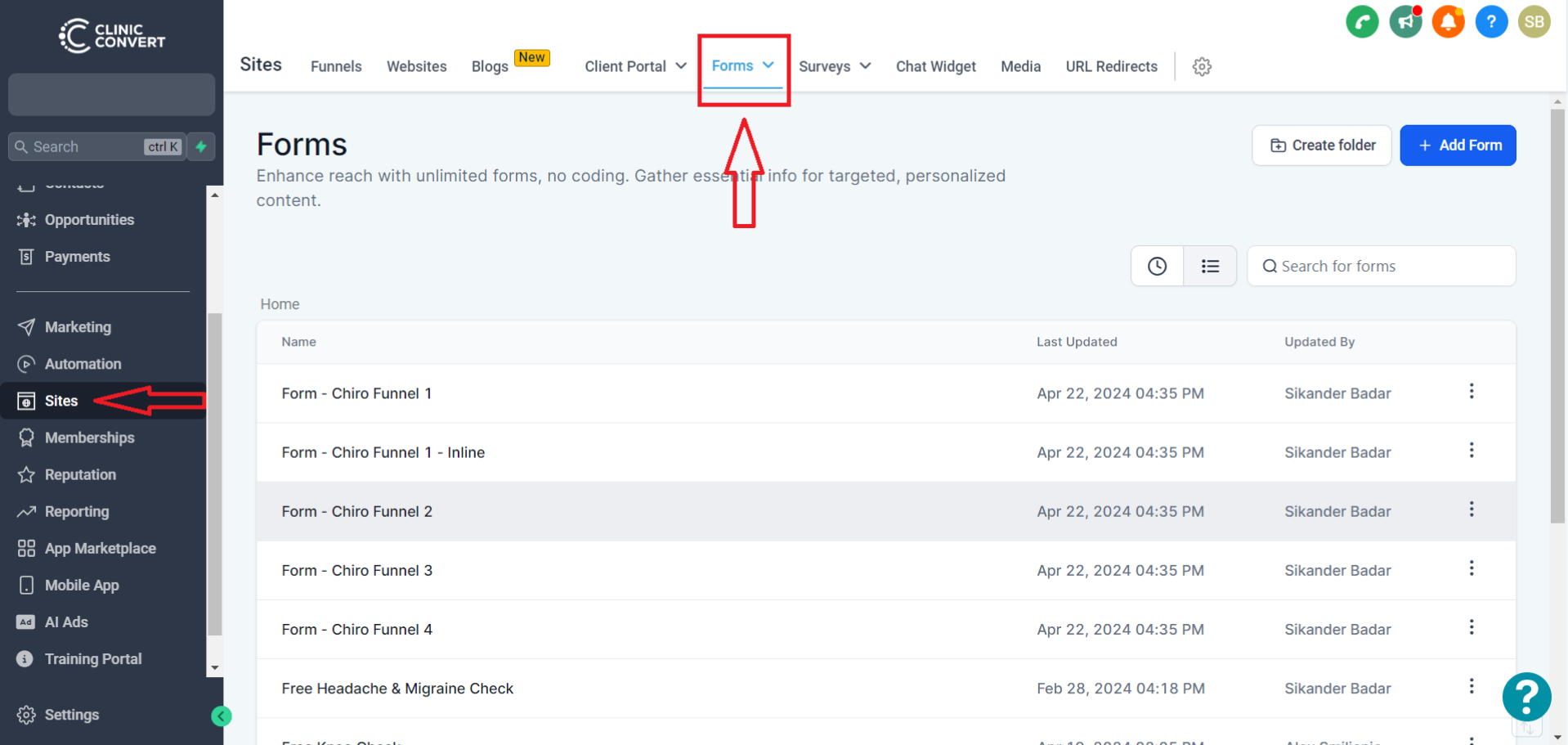Focus the sidebar Search box
1568x745 pixels.
[x=96, y=146]
